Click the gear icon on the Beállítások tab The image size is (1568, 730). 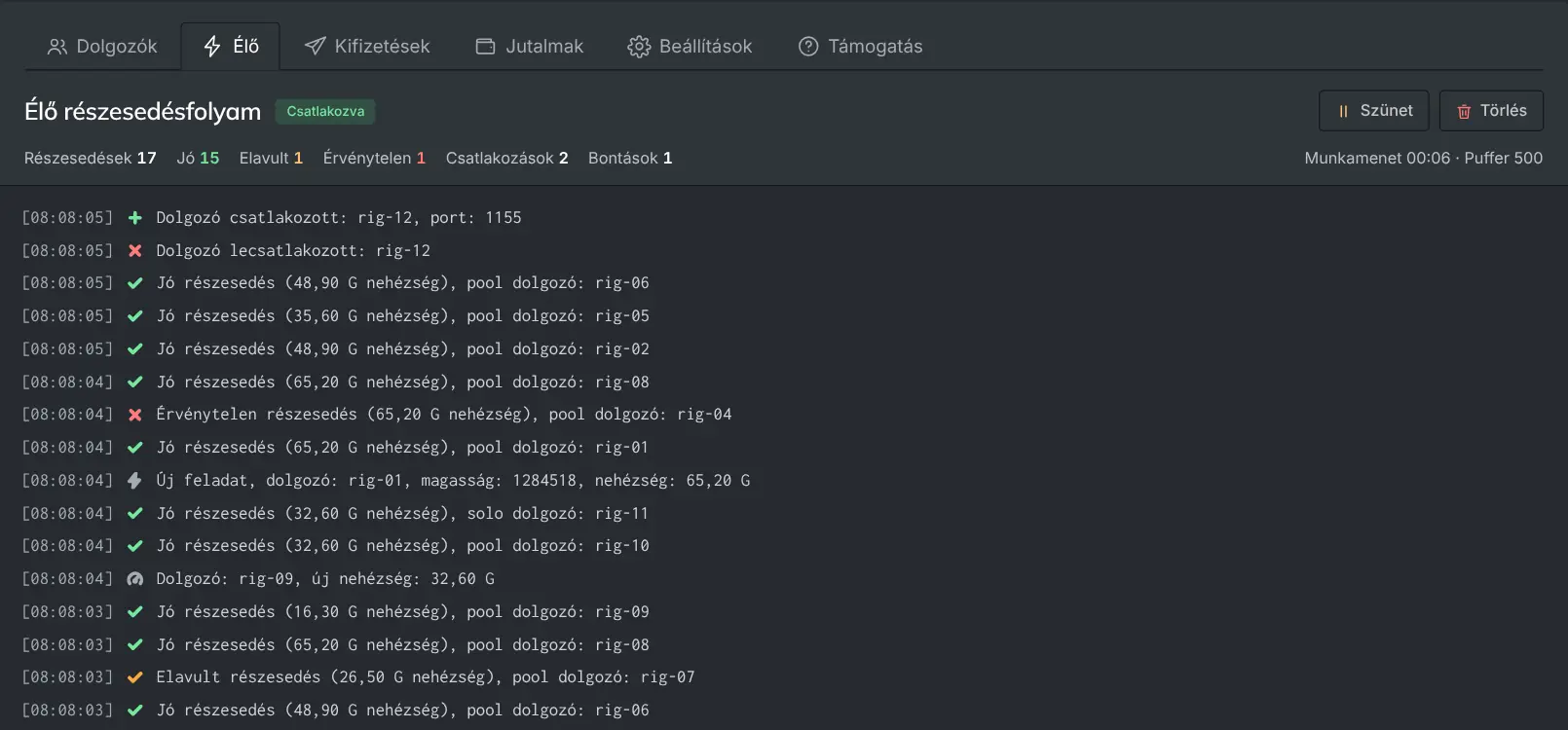coord(639,47)
